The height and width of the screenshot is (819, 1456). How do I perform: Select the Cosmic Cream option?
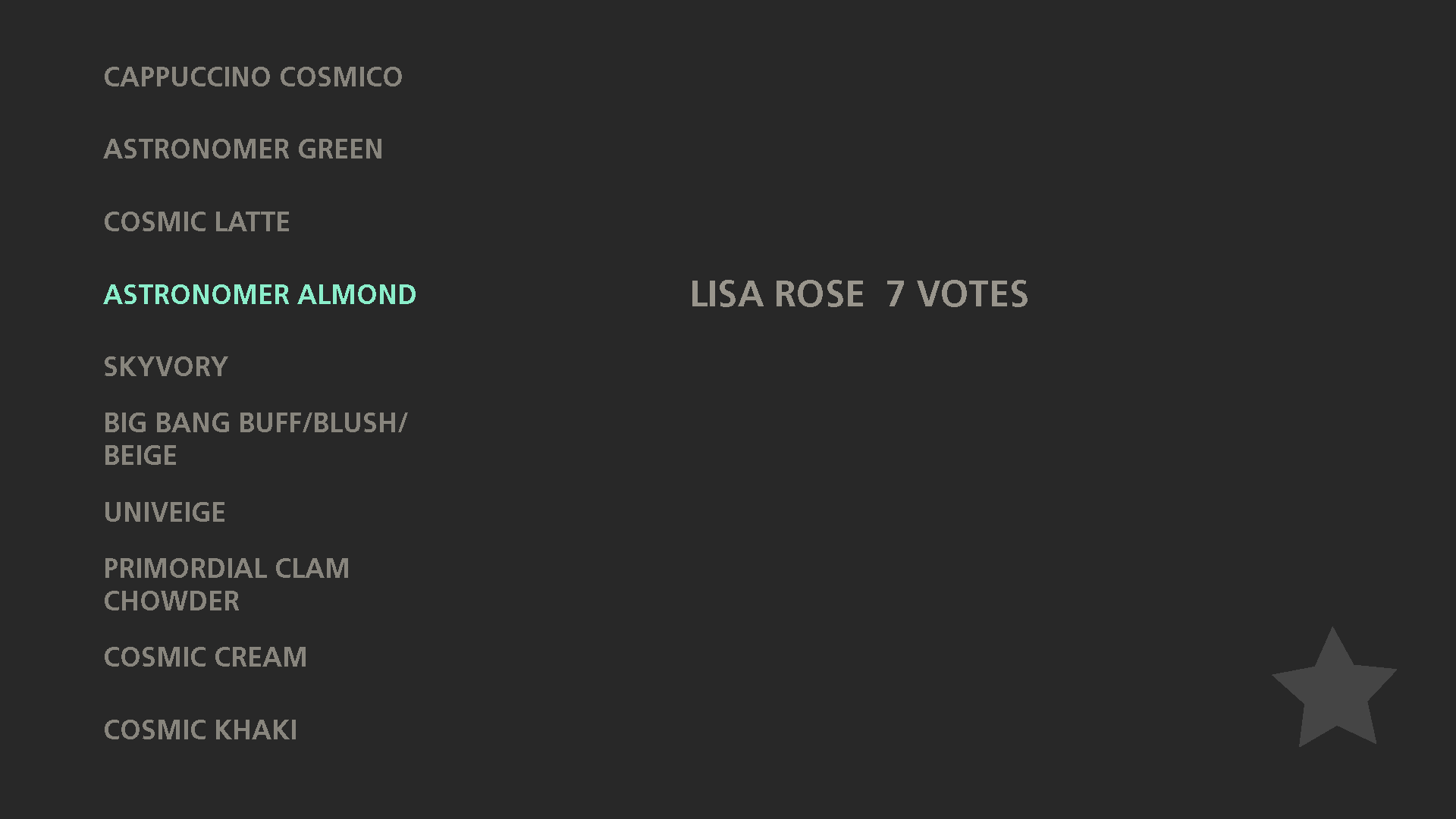(206, 657)
